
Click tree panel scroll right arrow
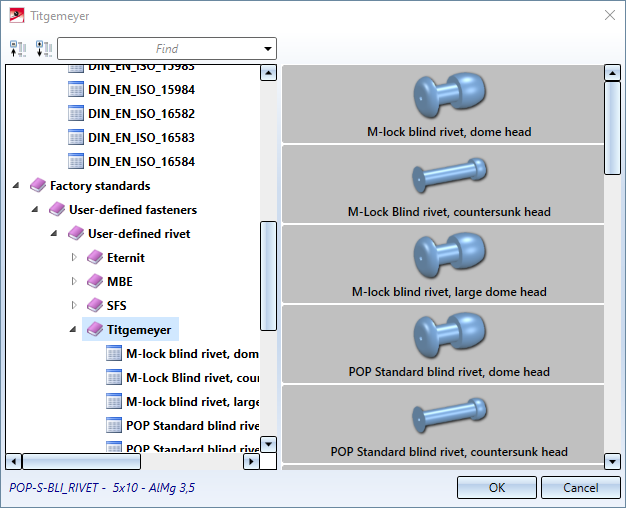click(251, 461)
